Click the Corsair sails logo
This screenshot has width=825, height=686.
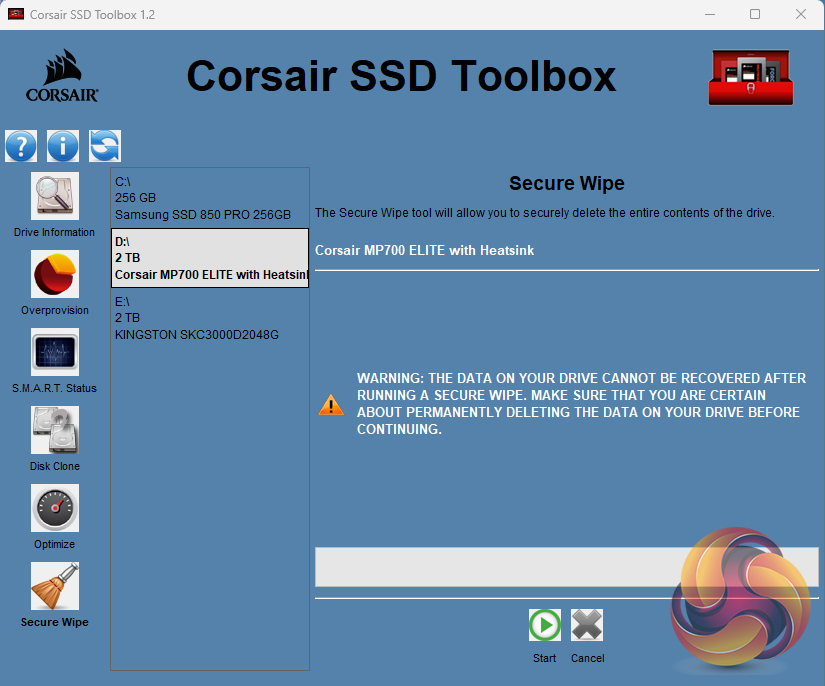(x=62, y=76)
